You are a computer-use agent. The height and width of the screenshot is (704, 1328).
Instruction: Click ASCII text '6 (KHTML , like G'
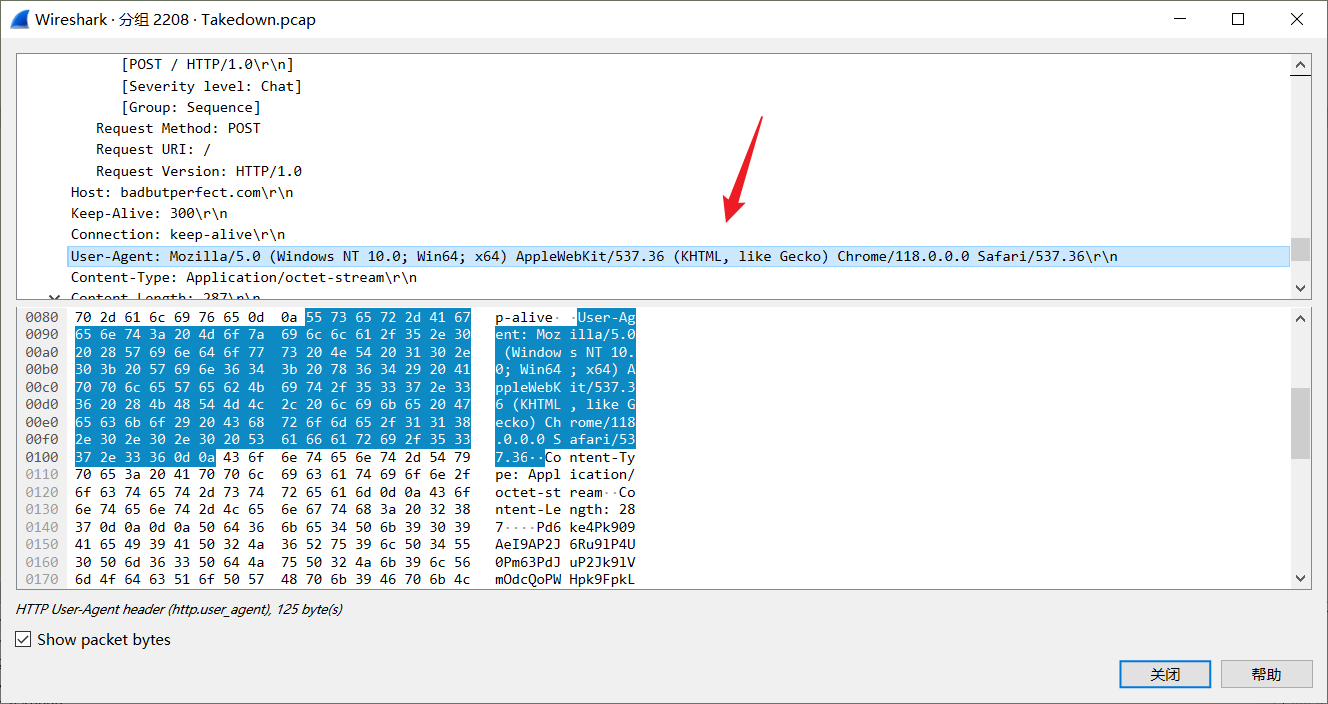pos(565,404)
